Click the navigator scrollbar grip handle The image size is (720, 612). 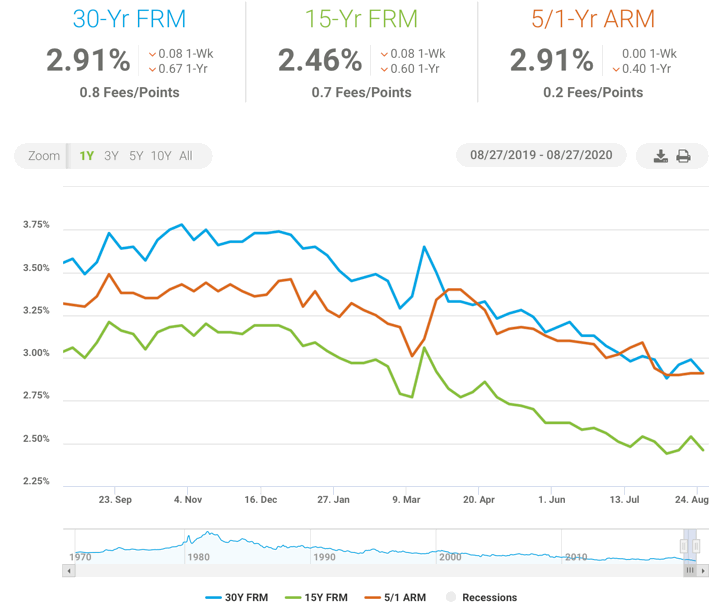(688, 570)
